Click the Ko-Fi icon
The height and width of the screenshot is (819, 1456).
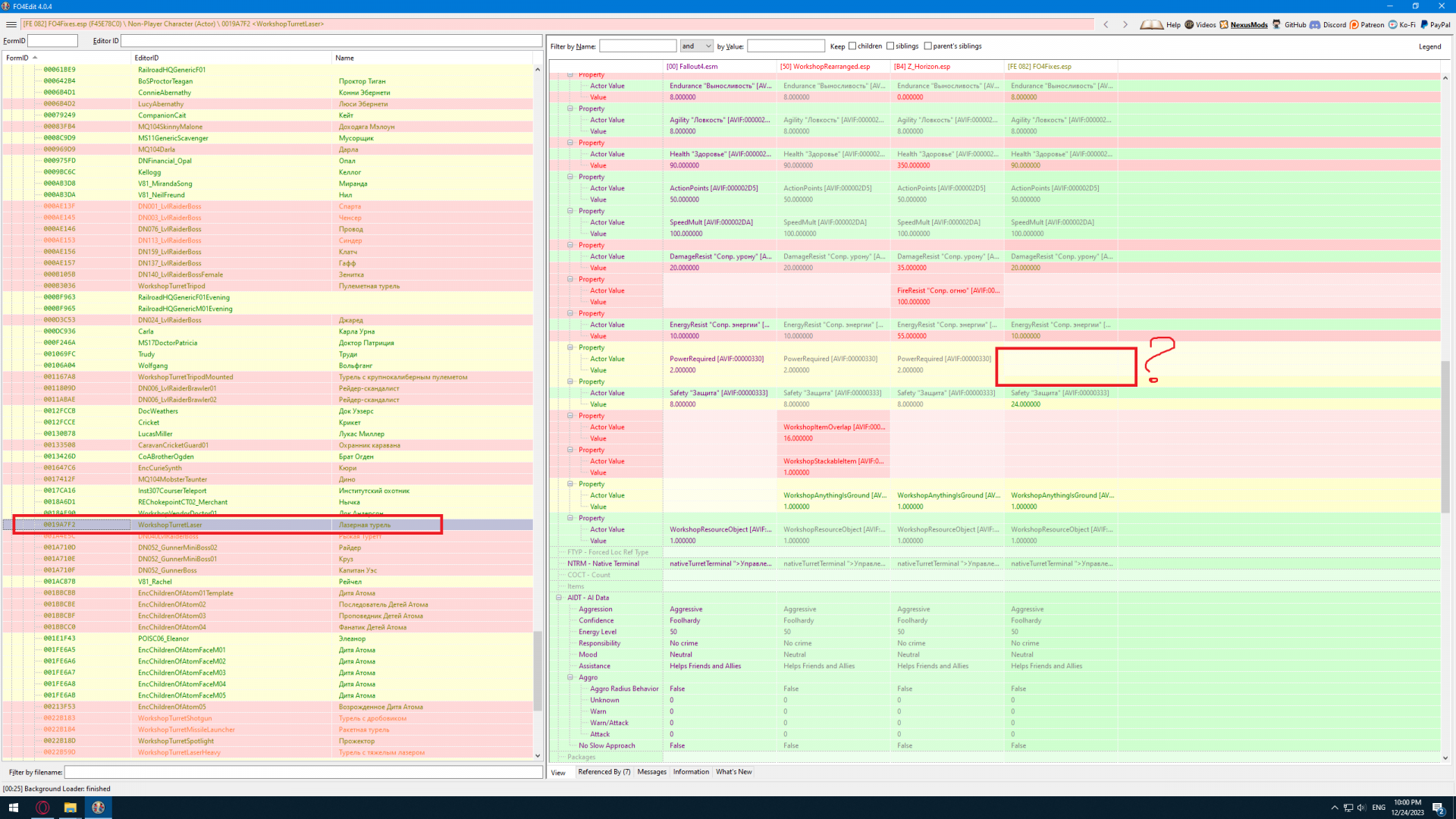click(1393, 24)
